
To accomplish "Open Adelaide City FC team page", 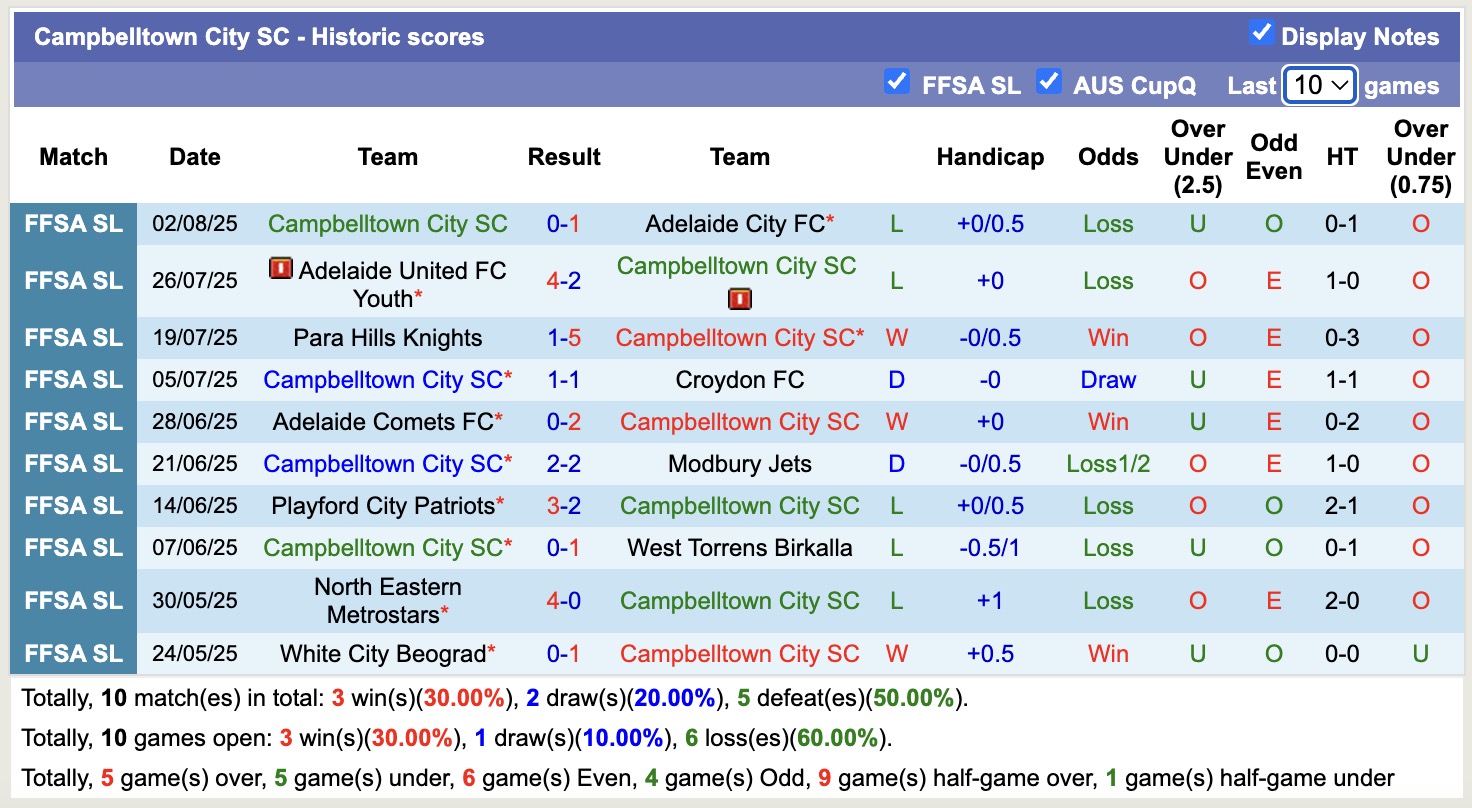I will (736, 224).
